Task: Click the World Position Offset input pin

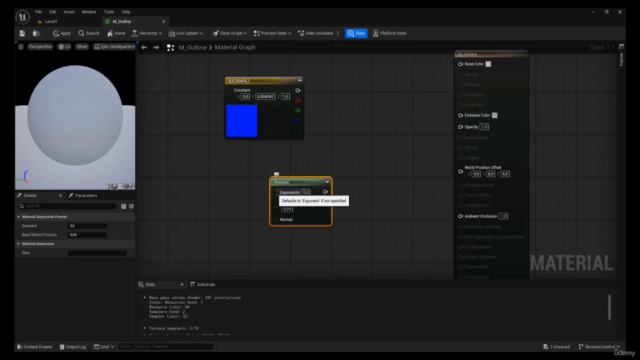Action: (x=460, y=172)
